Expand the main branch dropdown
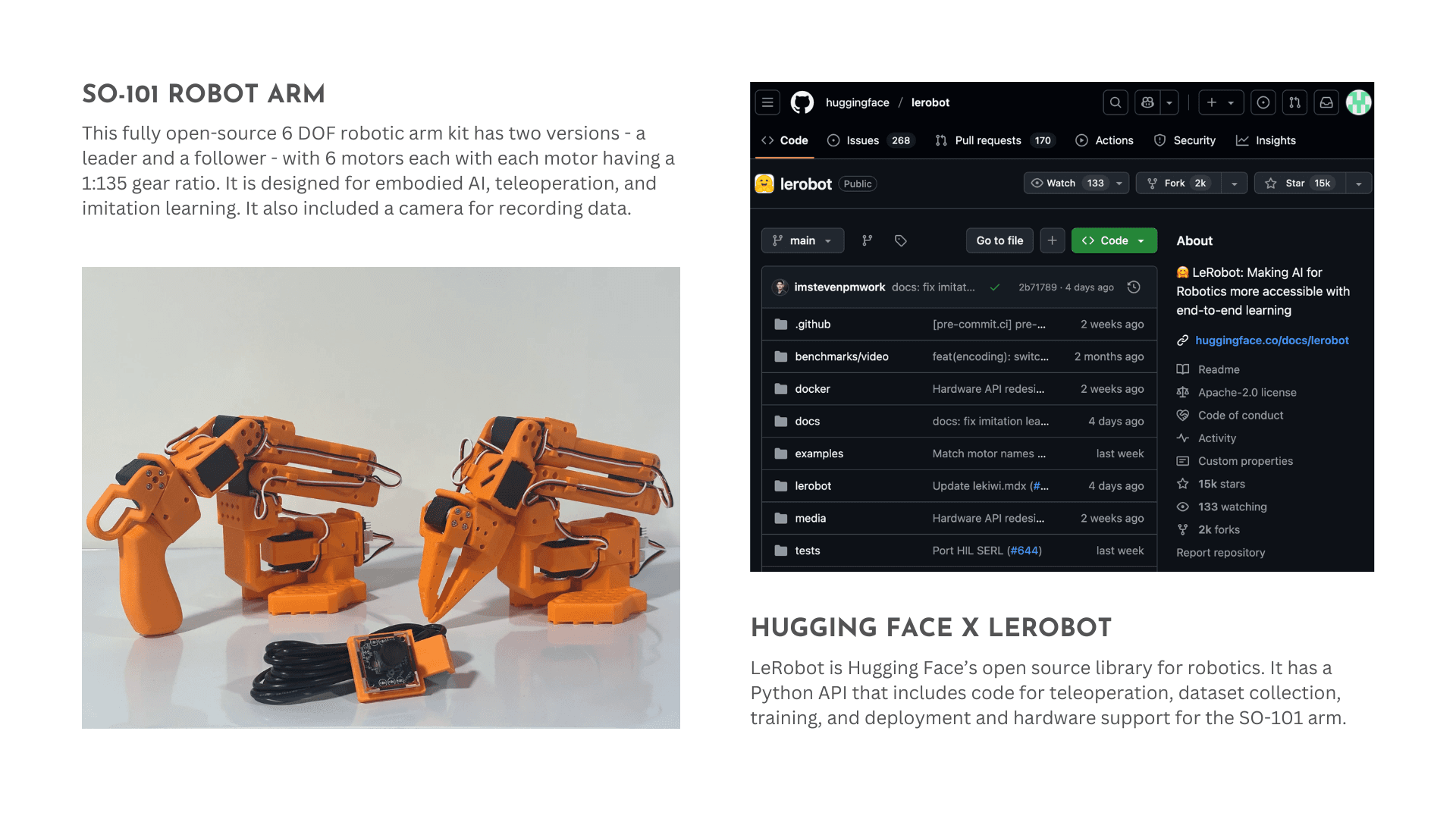This screenshot has height=819, width=1456. pyautogui.click(x=802, y=240)
